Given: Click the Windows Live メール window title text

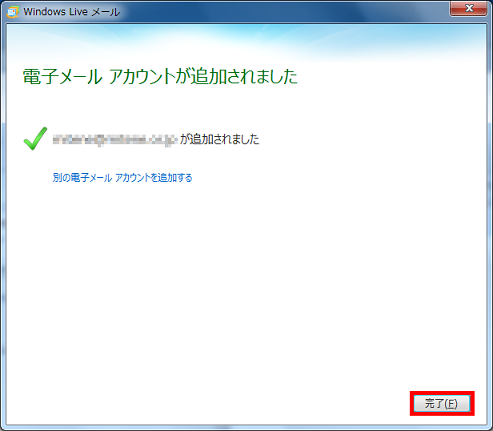Looking at the screenshot, I should click(x=72, y=12).
